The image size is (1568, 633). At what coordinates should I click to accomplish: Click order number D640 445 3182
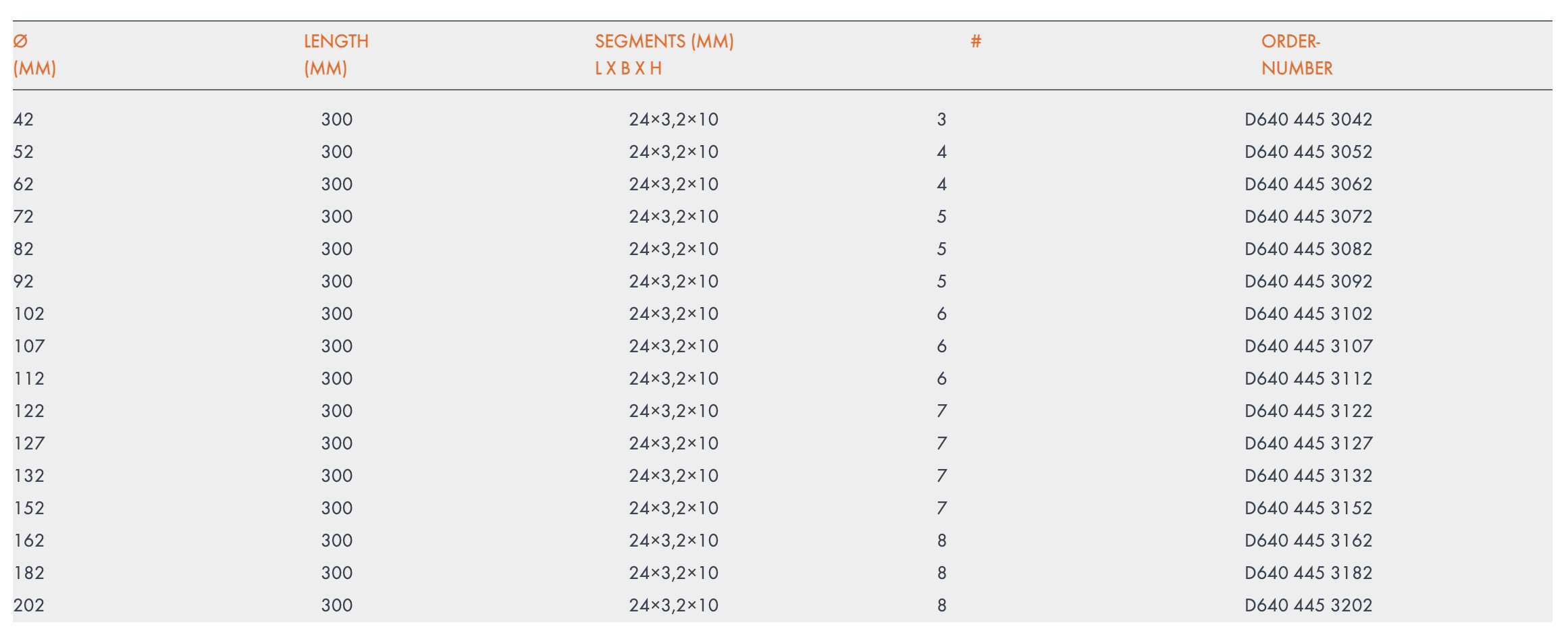[x=1308, y=573]
